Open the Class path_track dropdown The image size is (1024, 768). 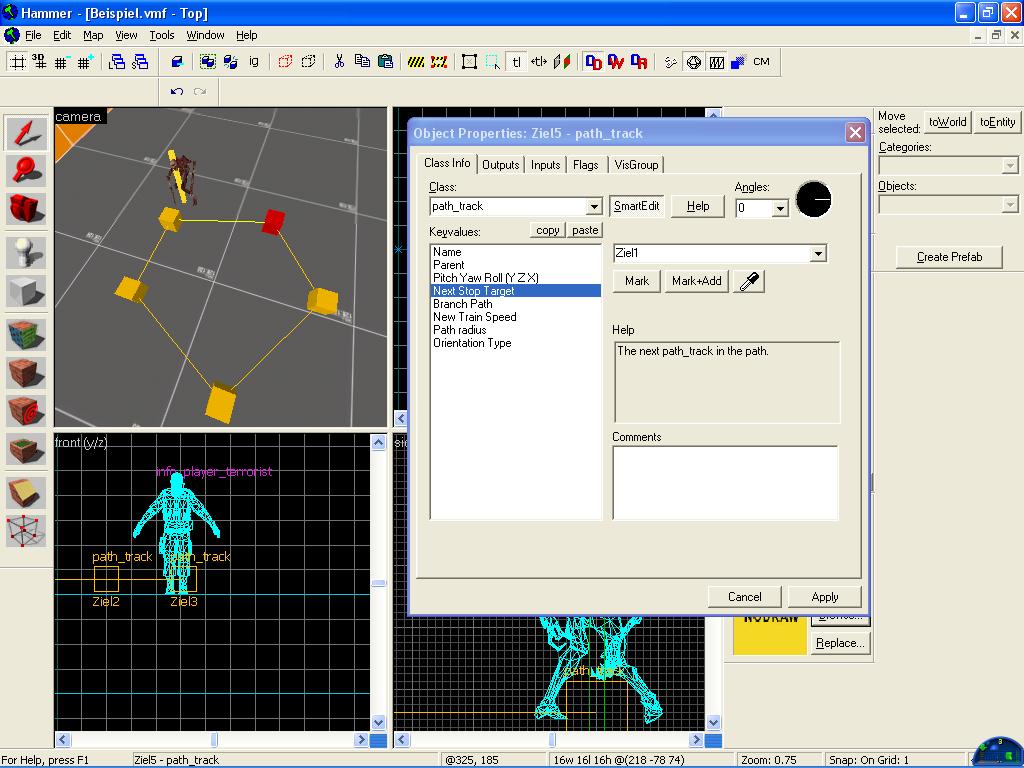[593, 207]
